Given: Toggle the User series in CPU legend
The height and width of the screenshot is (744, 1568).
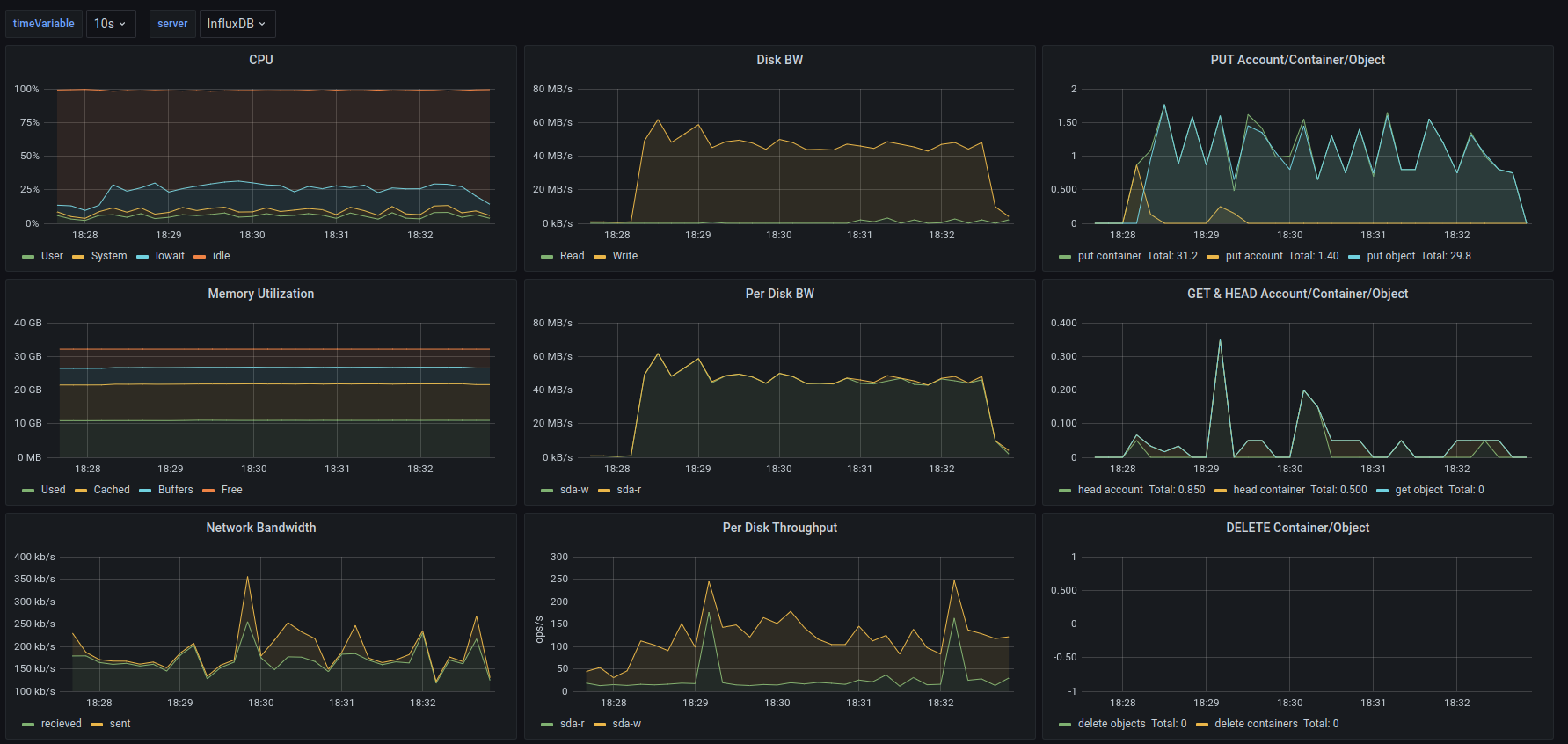Looking at the screenshot, I should pyautogui.click(x=52, y=256).
